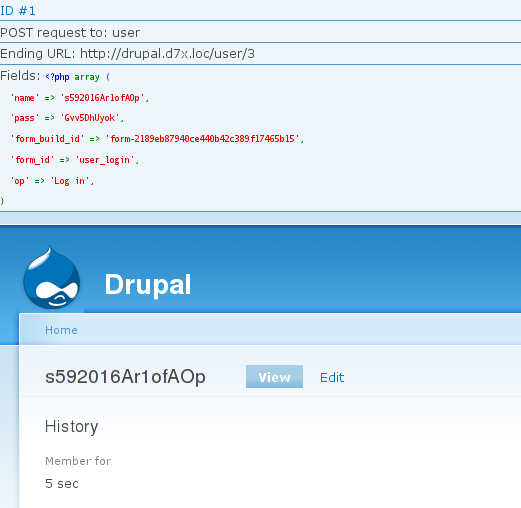
Task: Switch to the Edit tab
Action: (332, 377)
